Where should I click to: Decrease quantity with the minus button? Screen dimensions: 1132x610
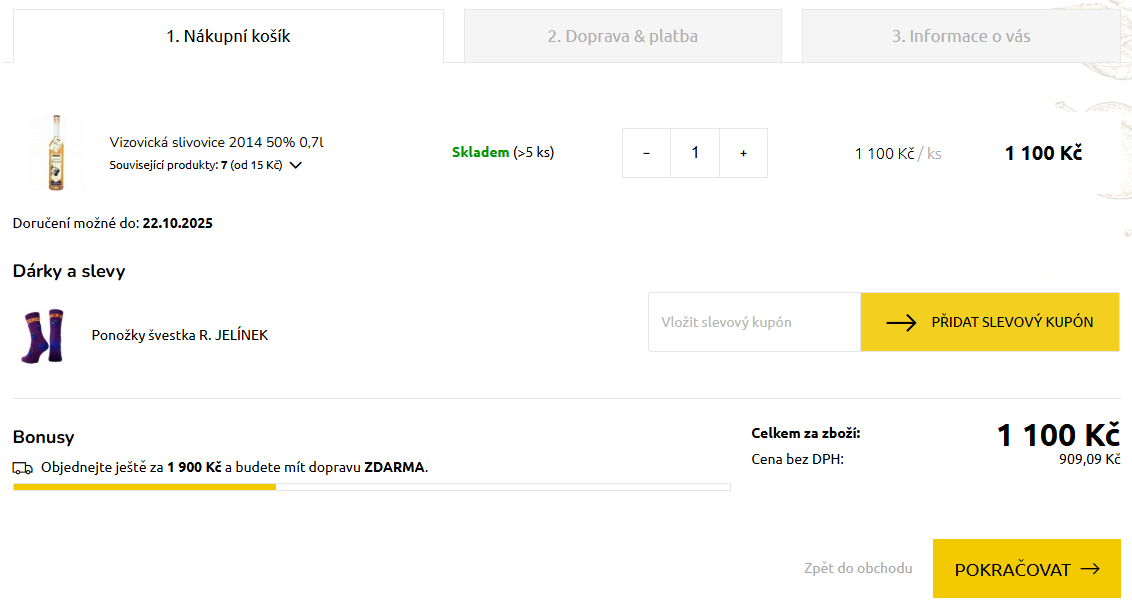[646, 153]
